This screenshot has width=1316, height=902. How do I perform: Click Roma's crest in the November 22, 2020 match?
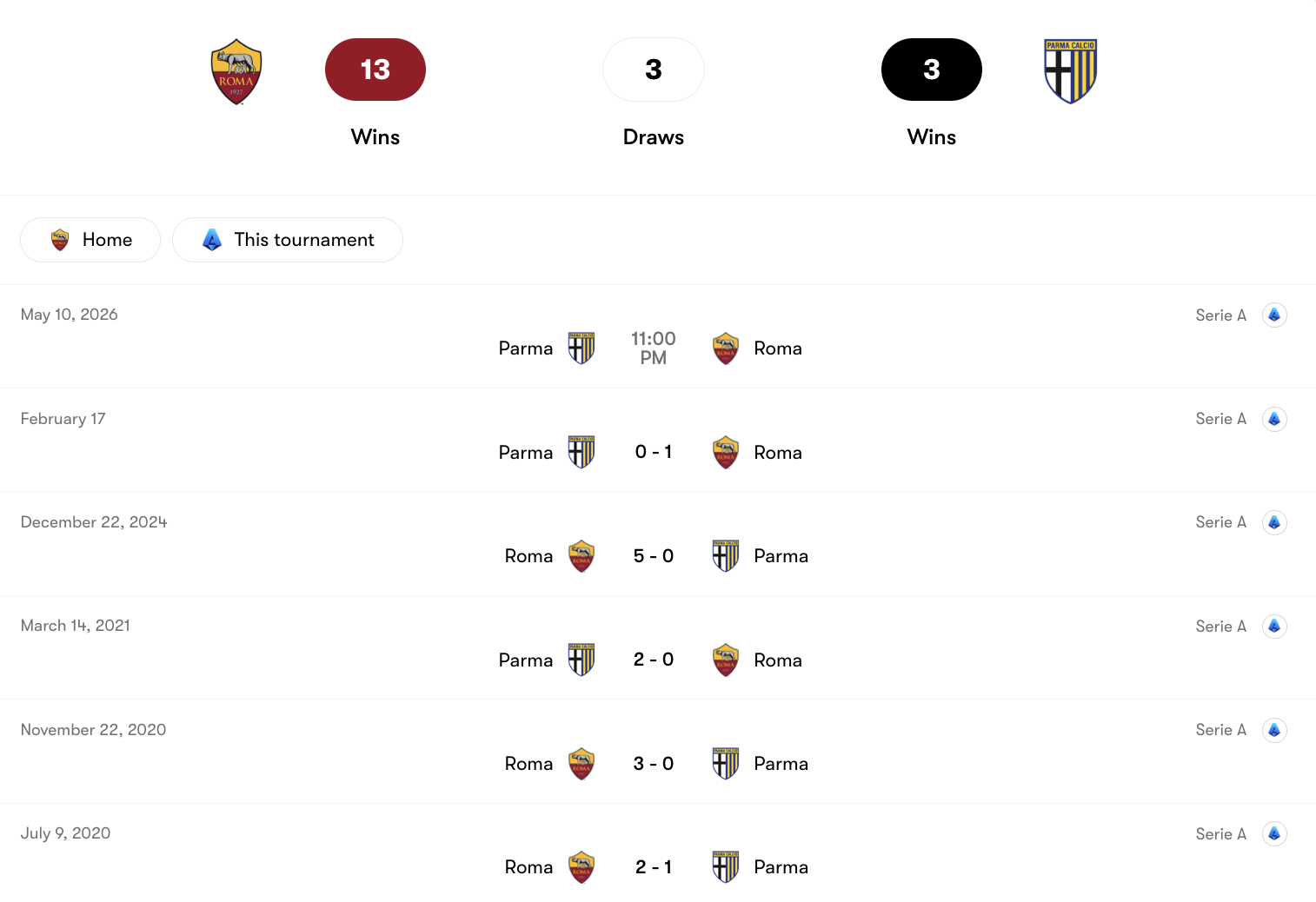pyautogui.click(x=581, y=763)
